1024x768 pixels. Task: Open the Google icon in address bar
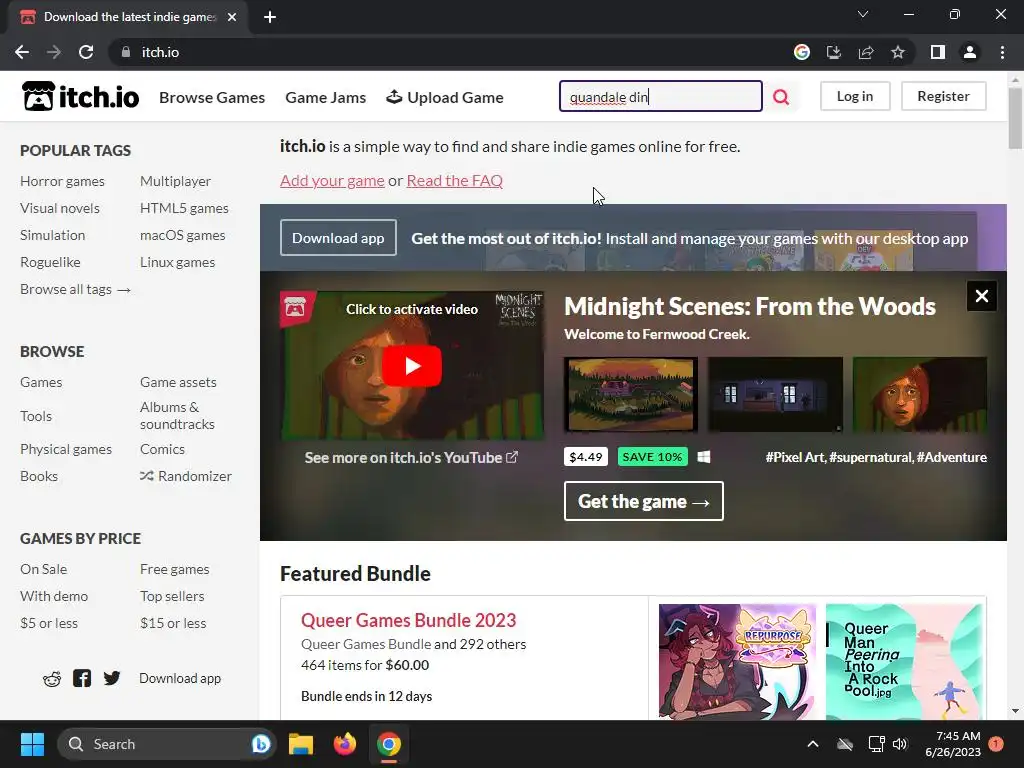802,52
